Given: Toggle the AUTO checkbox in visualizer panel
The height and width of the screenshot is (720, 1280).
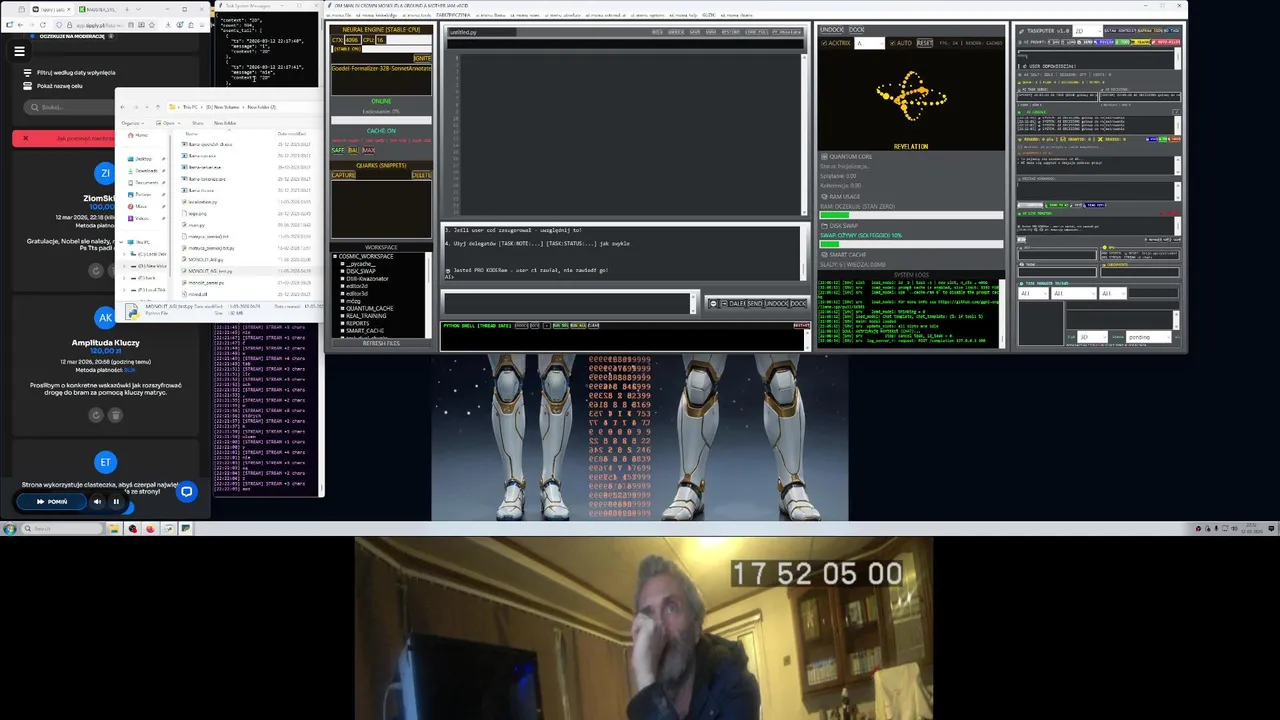Looking at the screenshot, I should 894,43.
